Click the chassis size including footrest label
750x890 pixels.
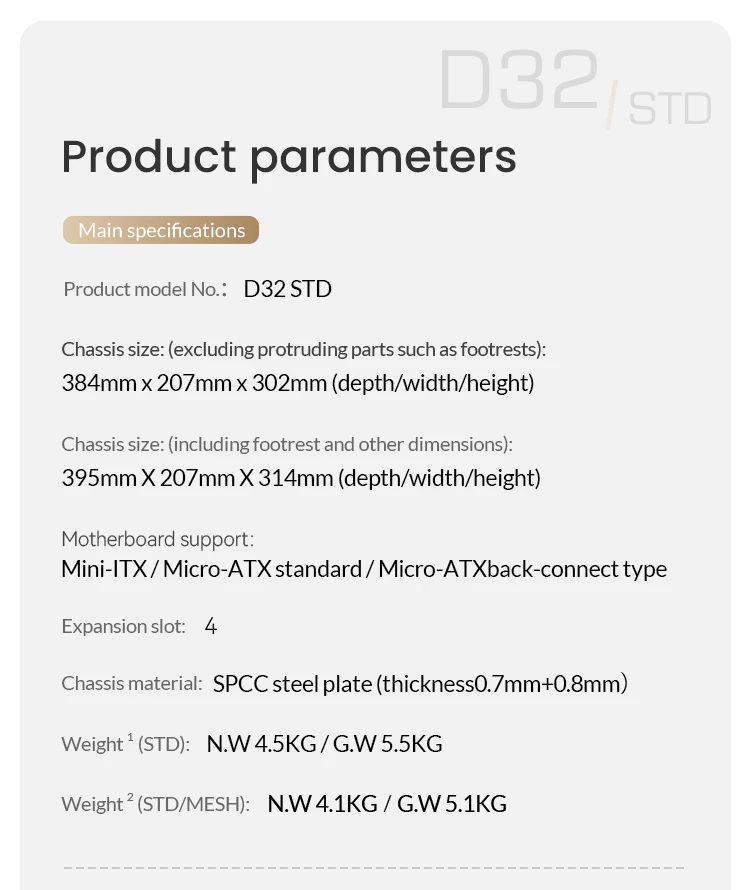(287, 444)
